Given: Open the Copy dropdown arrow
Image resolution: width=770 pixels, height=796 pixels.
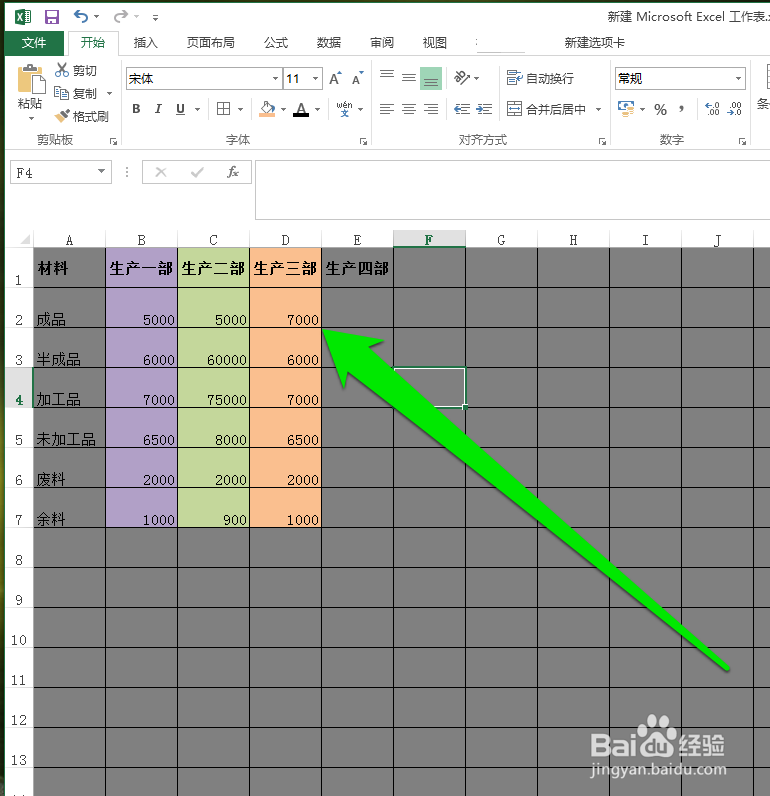Looking at the screenshot, I should click(109, 93).
